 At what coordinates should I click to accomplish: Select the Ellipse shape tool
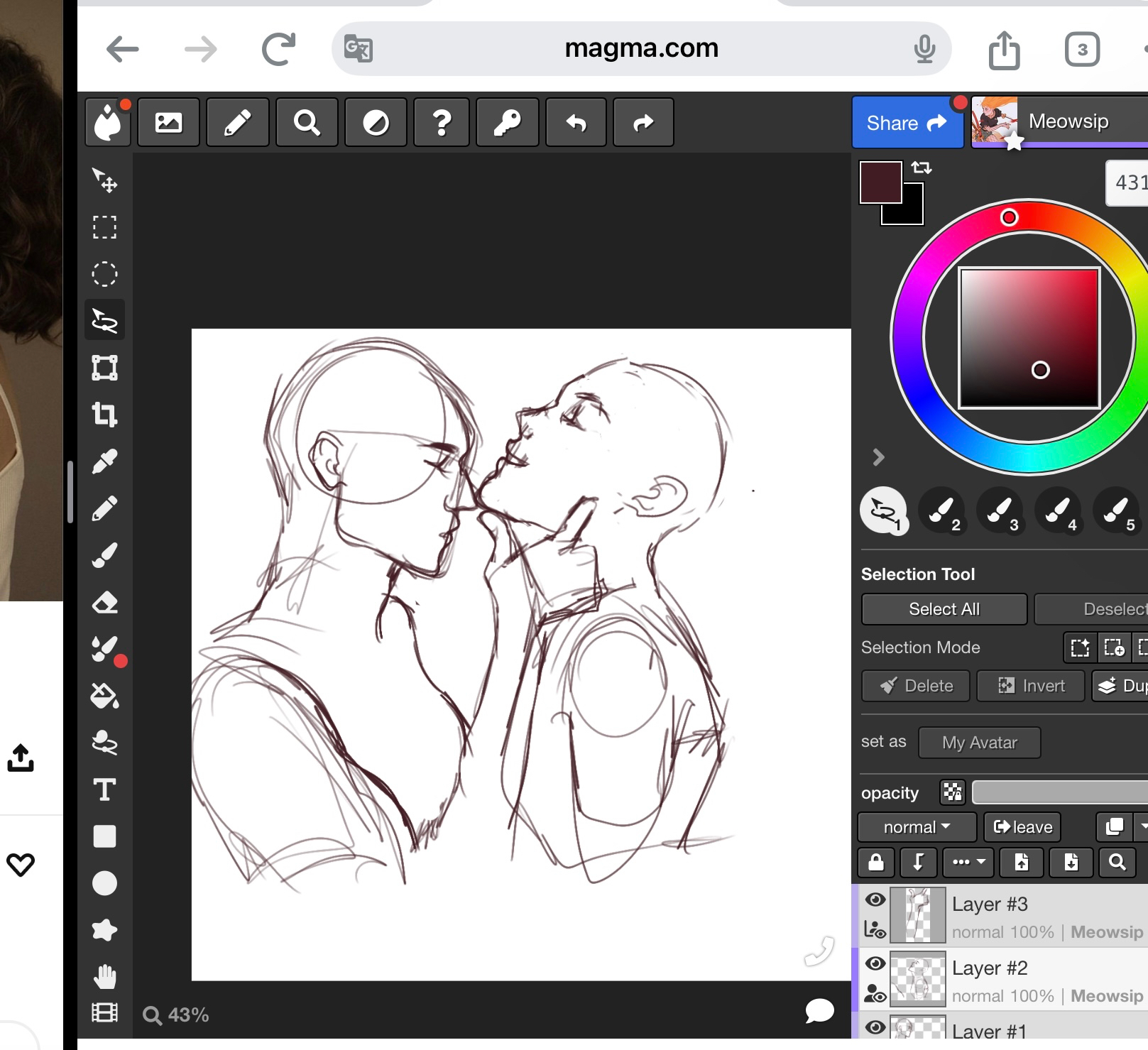point(104,883)
